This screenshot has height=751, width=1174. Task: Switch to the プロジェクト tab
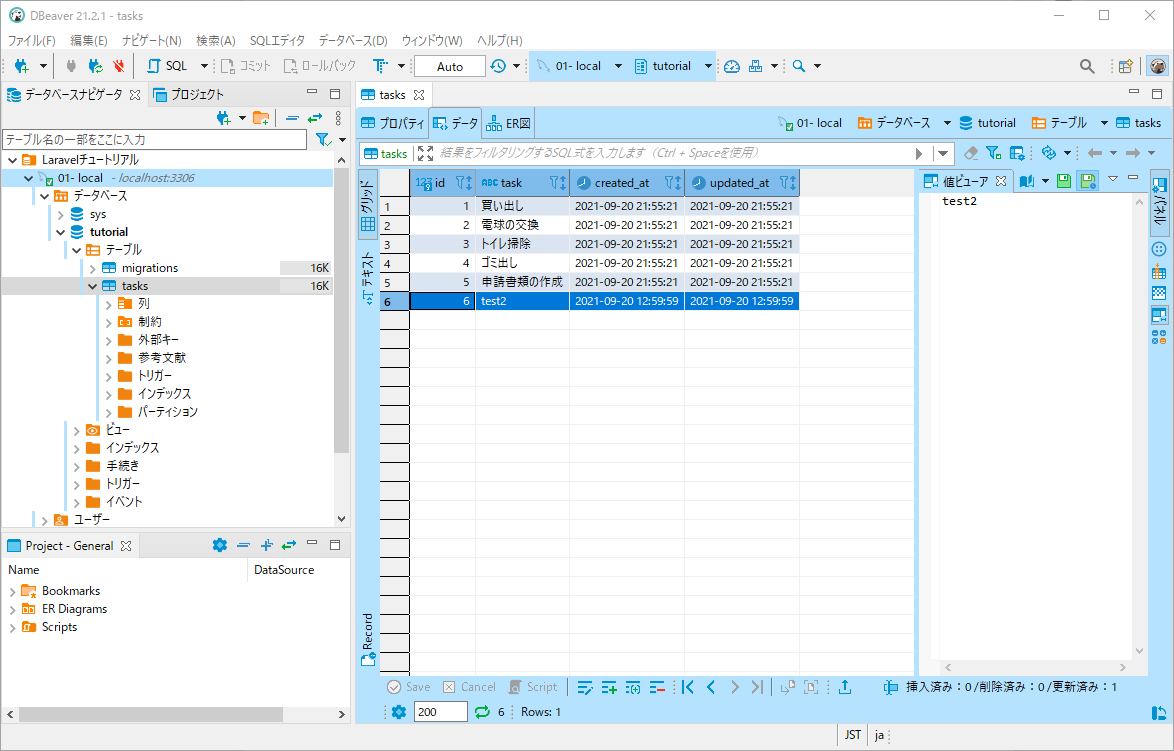(x=189, y=94)
